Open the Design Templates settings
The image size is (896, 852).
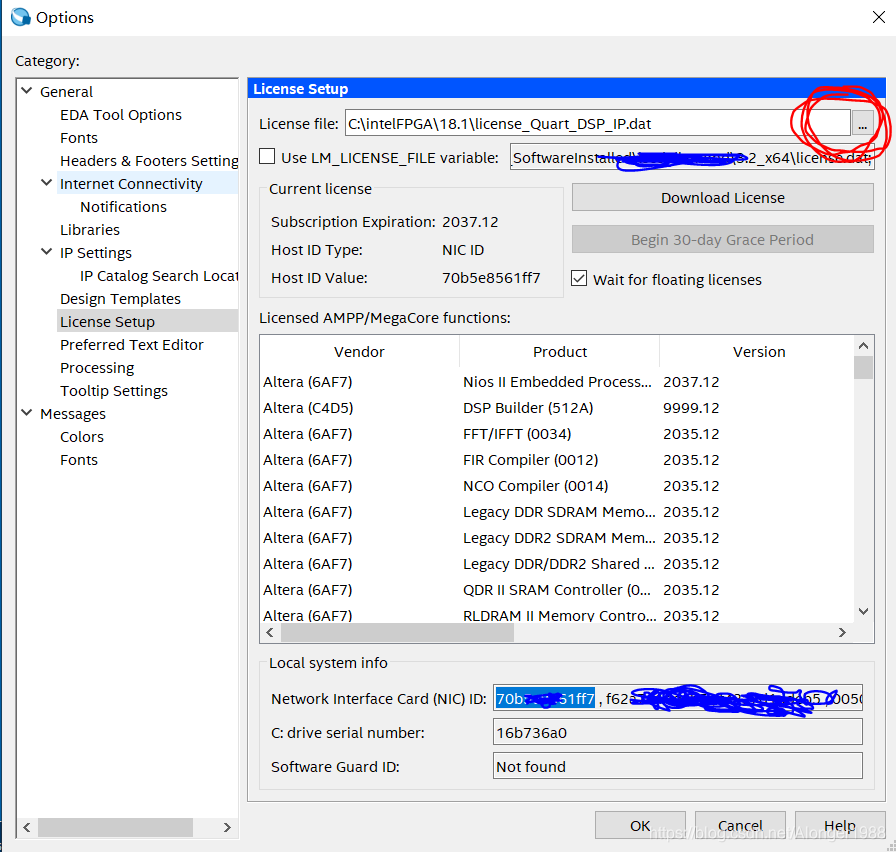coord(120,298)
